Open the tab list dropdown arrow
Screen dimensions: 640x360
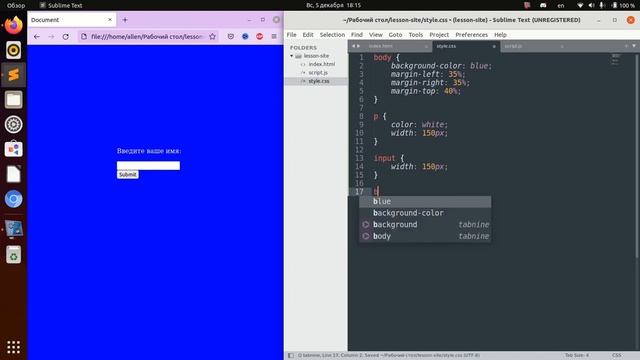tap(634, 46)
